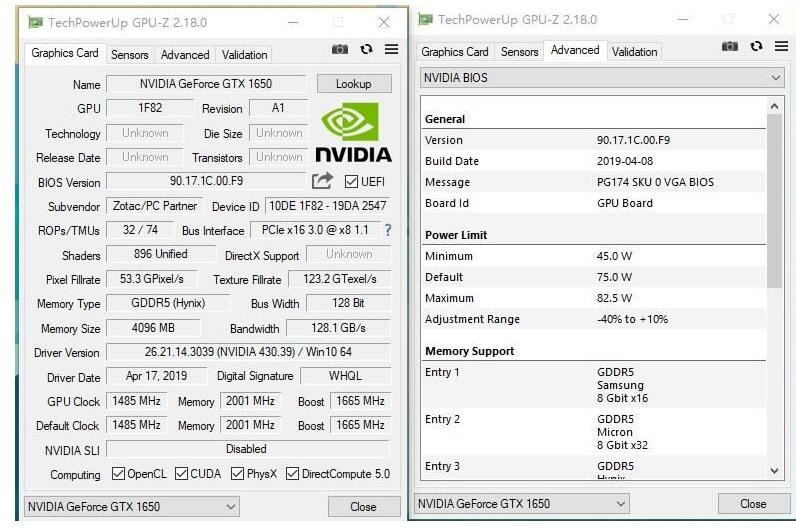
Task: Open GPU selector dropdown in right window
Action: (522, 504)
